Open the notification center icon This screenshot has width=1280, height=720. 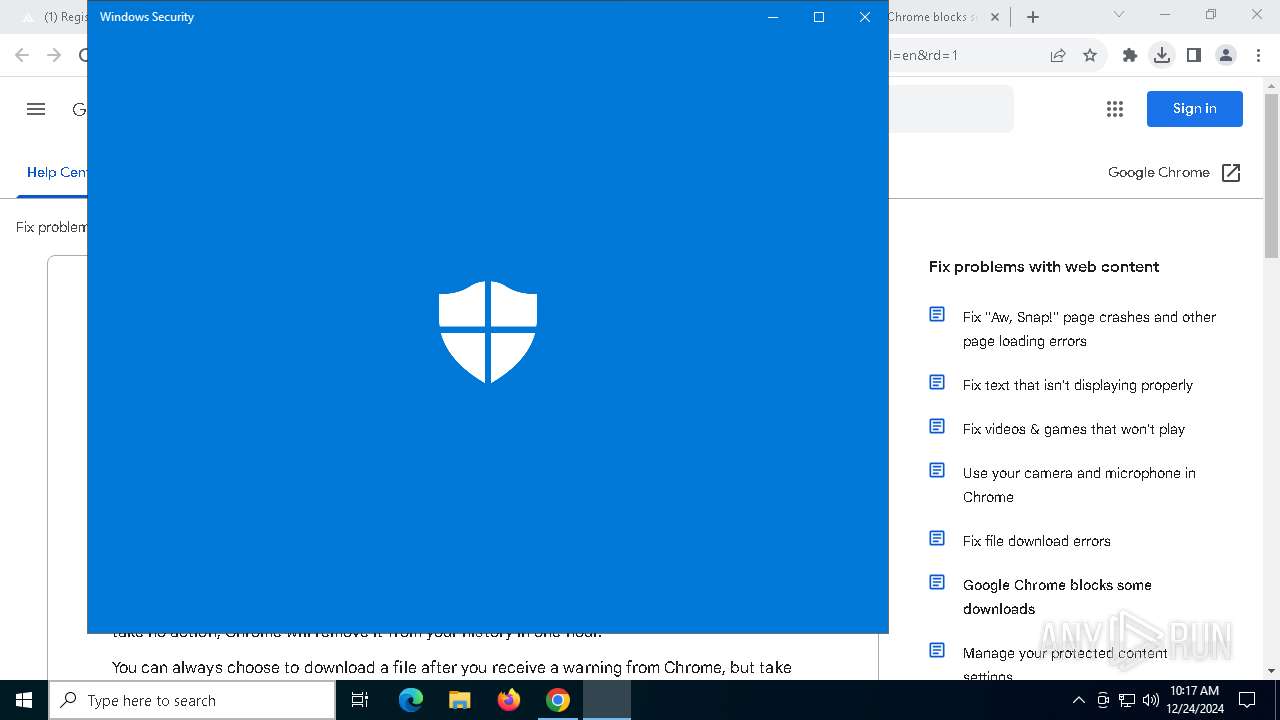pos(1247,700)
